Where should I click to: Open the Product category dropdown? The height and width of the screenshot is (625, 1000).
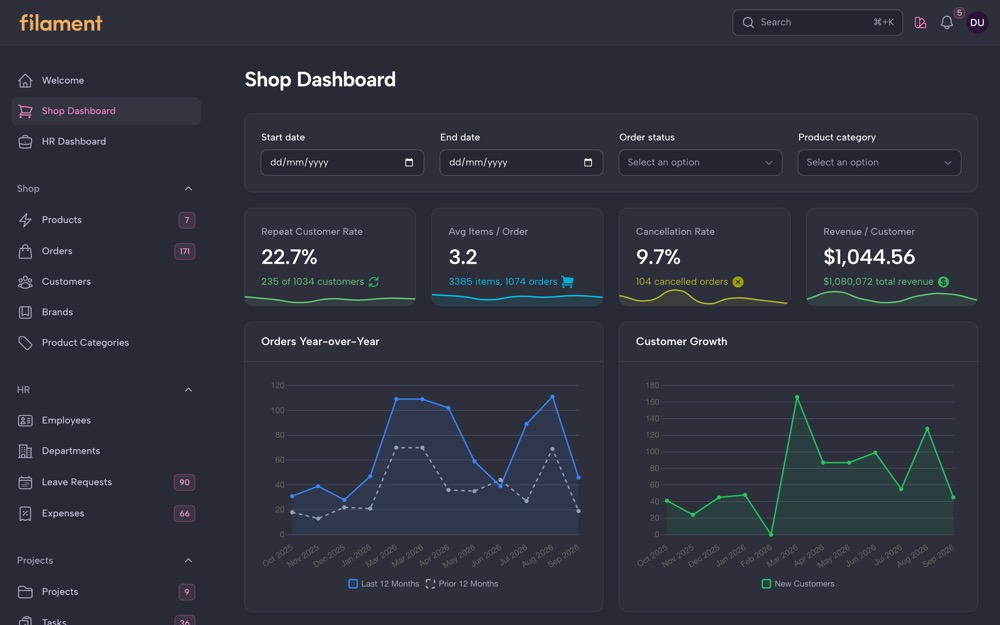point(879,163)
